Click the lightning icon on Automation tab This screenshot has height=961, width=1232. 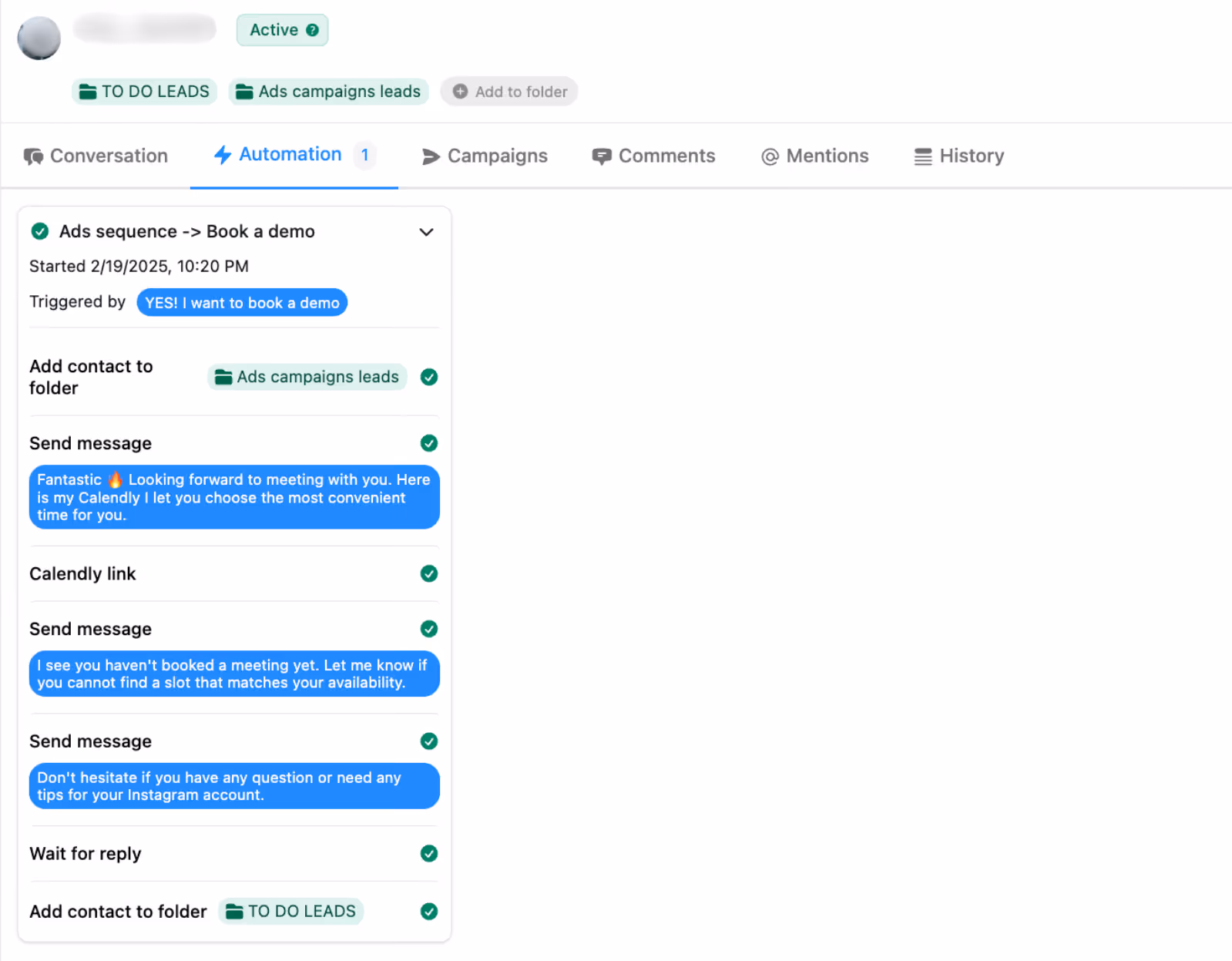click(223, 155)
